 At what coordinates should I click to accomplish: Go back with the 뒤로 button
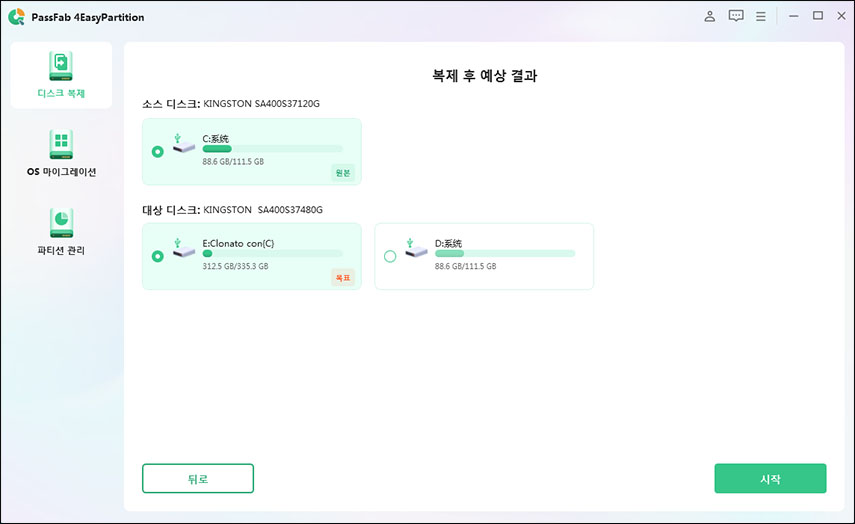(198, 479)
